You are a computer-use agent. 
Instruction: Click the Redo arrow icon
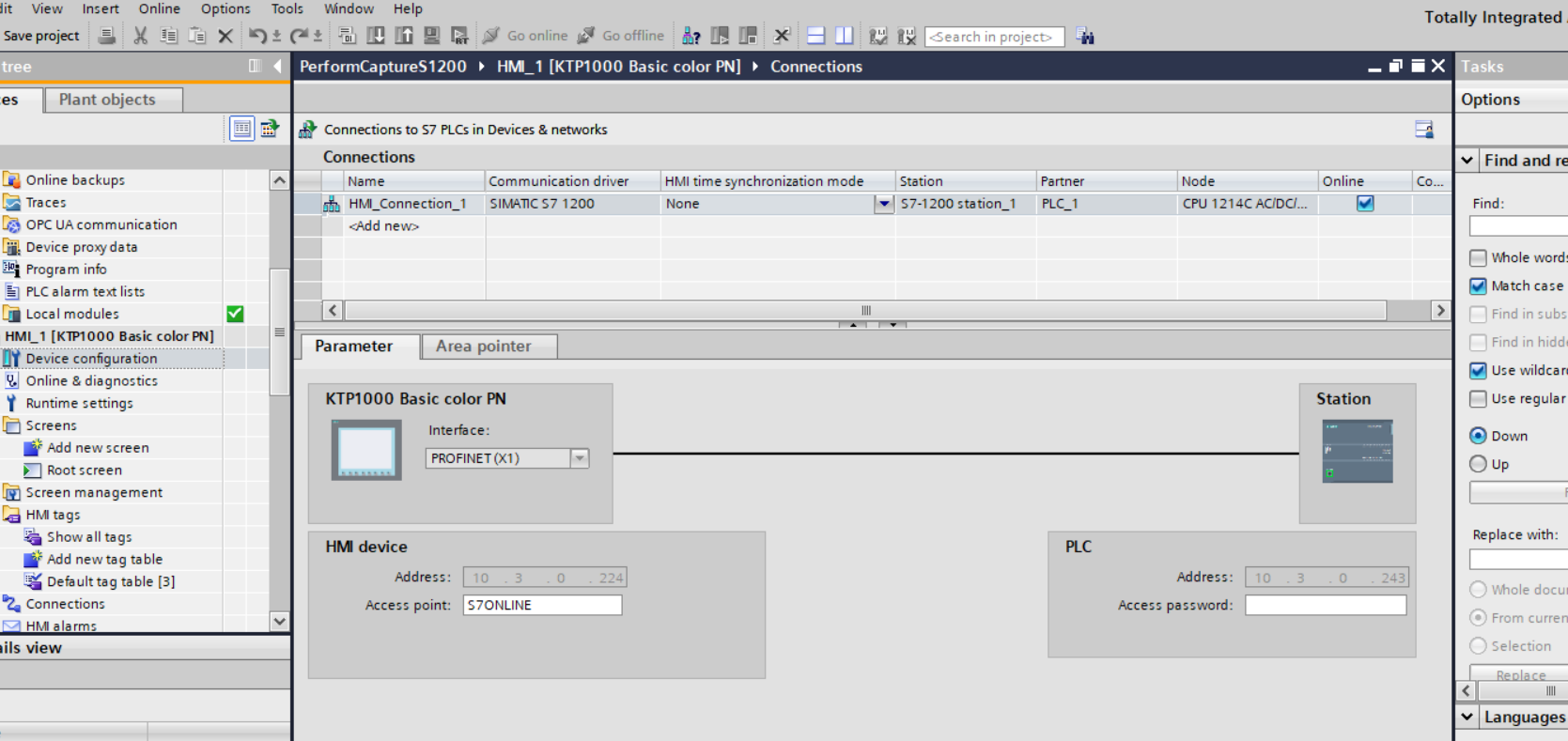[x=300, y=36]
